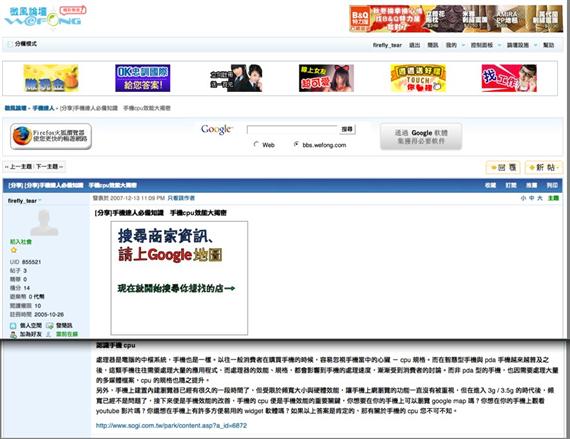The height and width of the screenshot is (439, 570).
Task: Click the Firefox download button
Action: [51, 136]
